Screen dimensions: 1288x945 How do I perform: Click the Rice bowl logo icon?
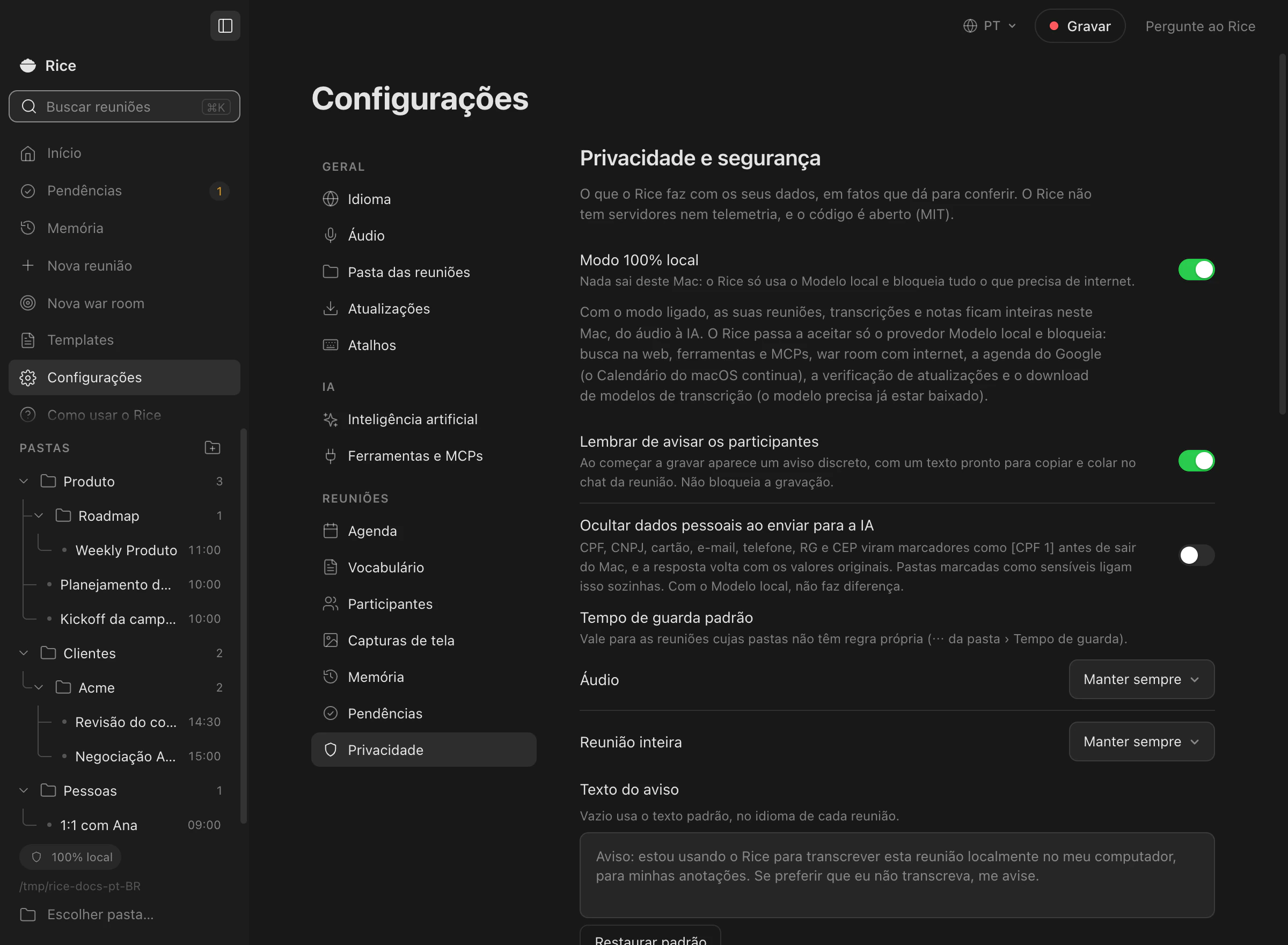tap(28, 66)
